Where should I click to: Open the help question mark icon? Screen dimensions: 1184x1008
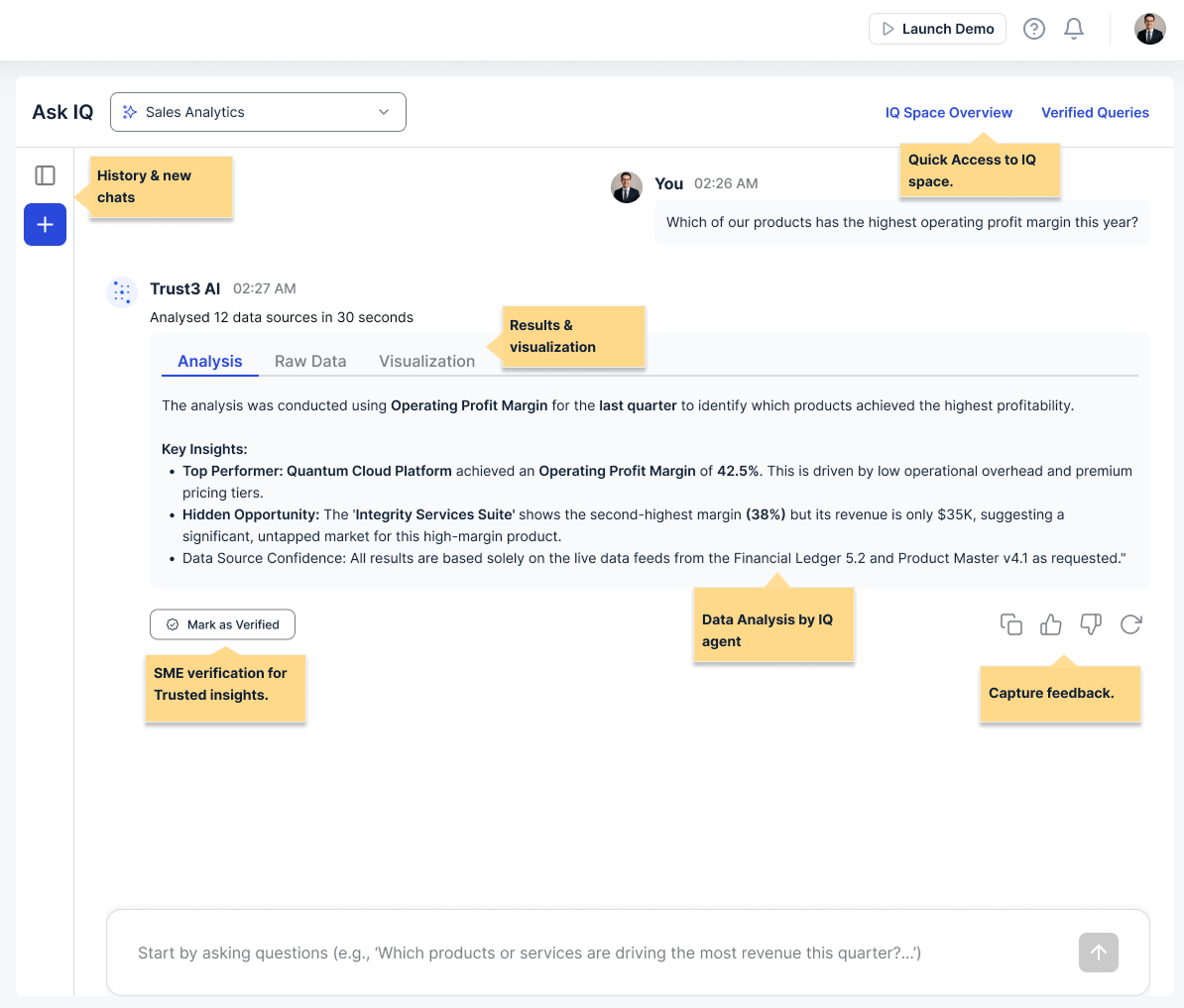[x=1034, y=29]
